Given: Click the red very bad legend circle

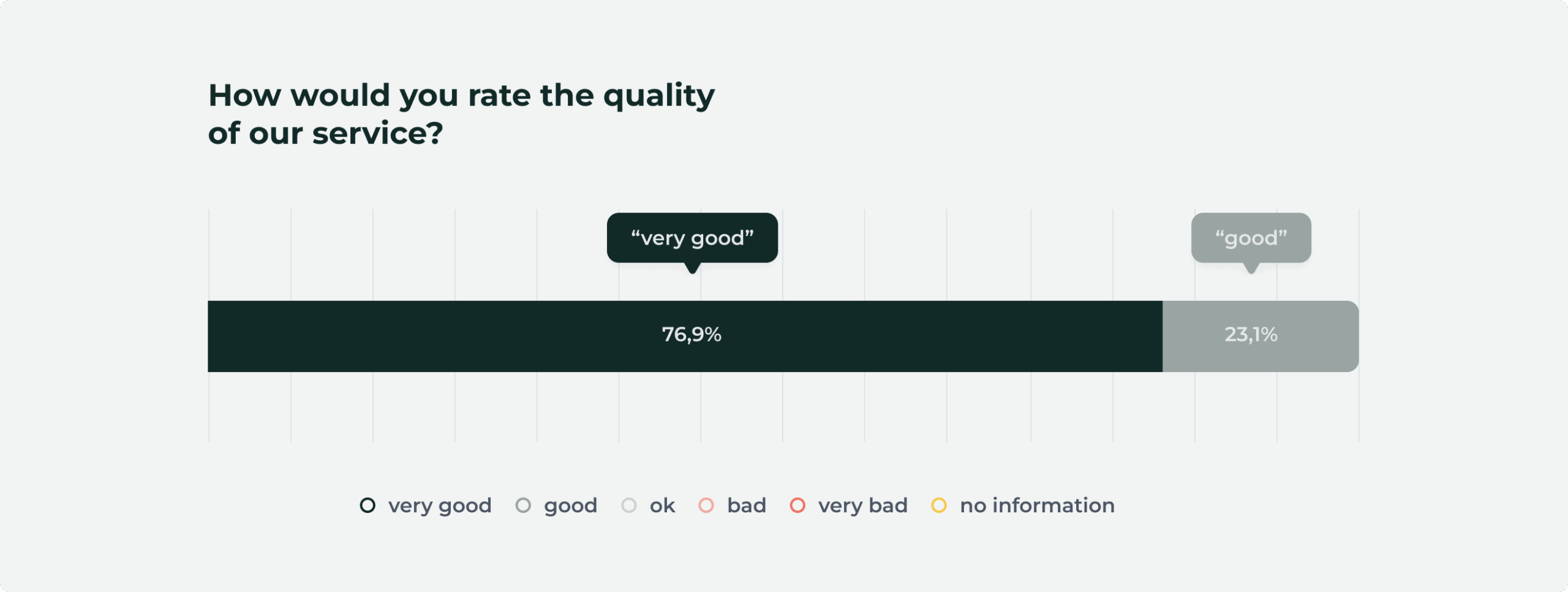Looking at the screenshot, I should tap(797, 506).
